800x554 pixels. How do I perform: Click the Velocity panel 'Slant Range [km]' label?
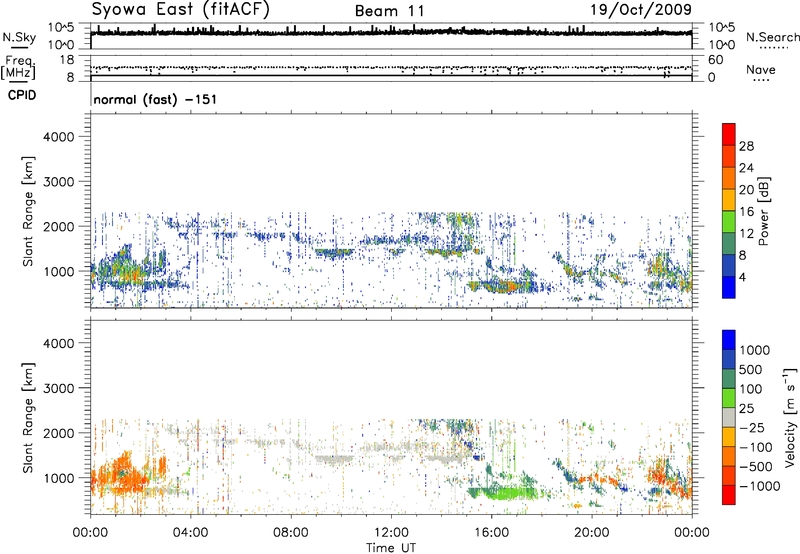pos(28,417)
